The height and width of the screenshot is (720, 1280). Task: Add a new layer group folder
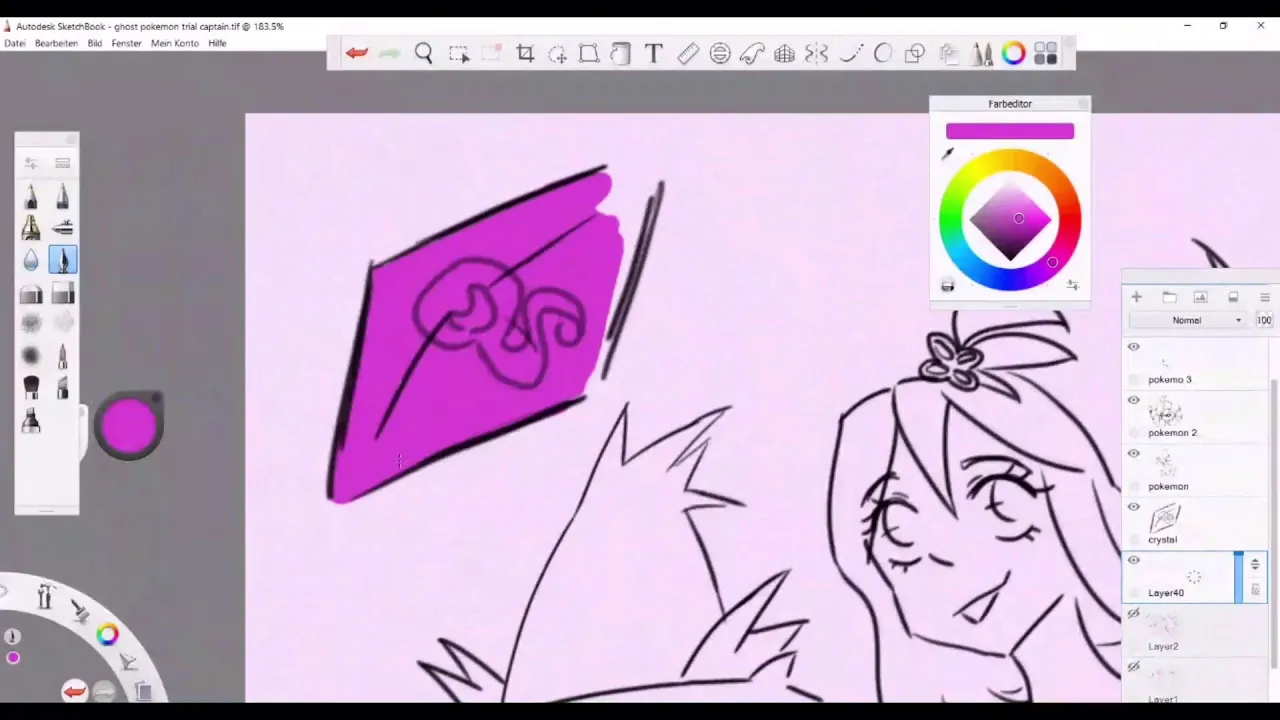[1169, 297]
